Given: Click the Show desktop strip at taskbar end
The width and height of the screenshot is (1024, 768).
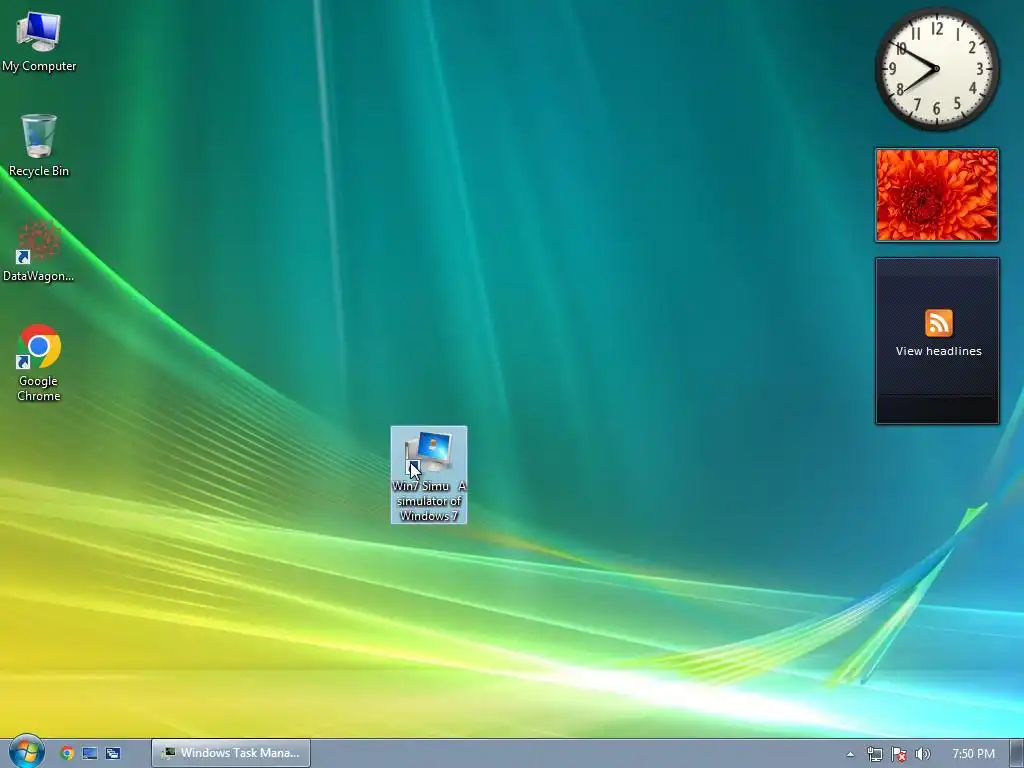Looking at the screenshot, I should point(1017,754).
